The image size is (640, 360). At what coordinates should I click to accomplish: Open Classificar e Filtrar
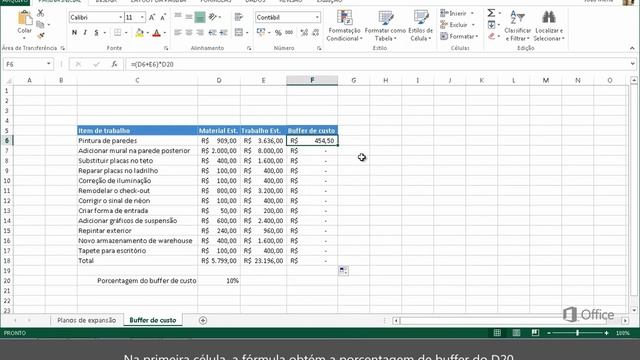[x=518, y=26]
